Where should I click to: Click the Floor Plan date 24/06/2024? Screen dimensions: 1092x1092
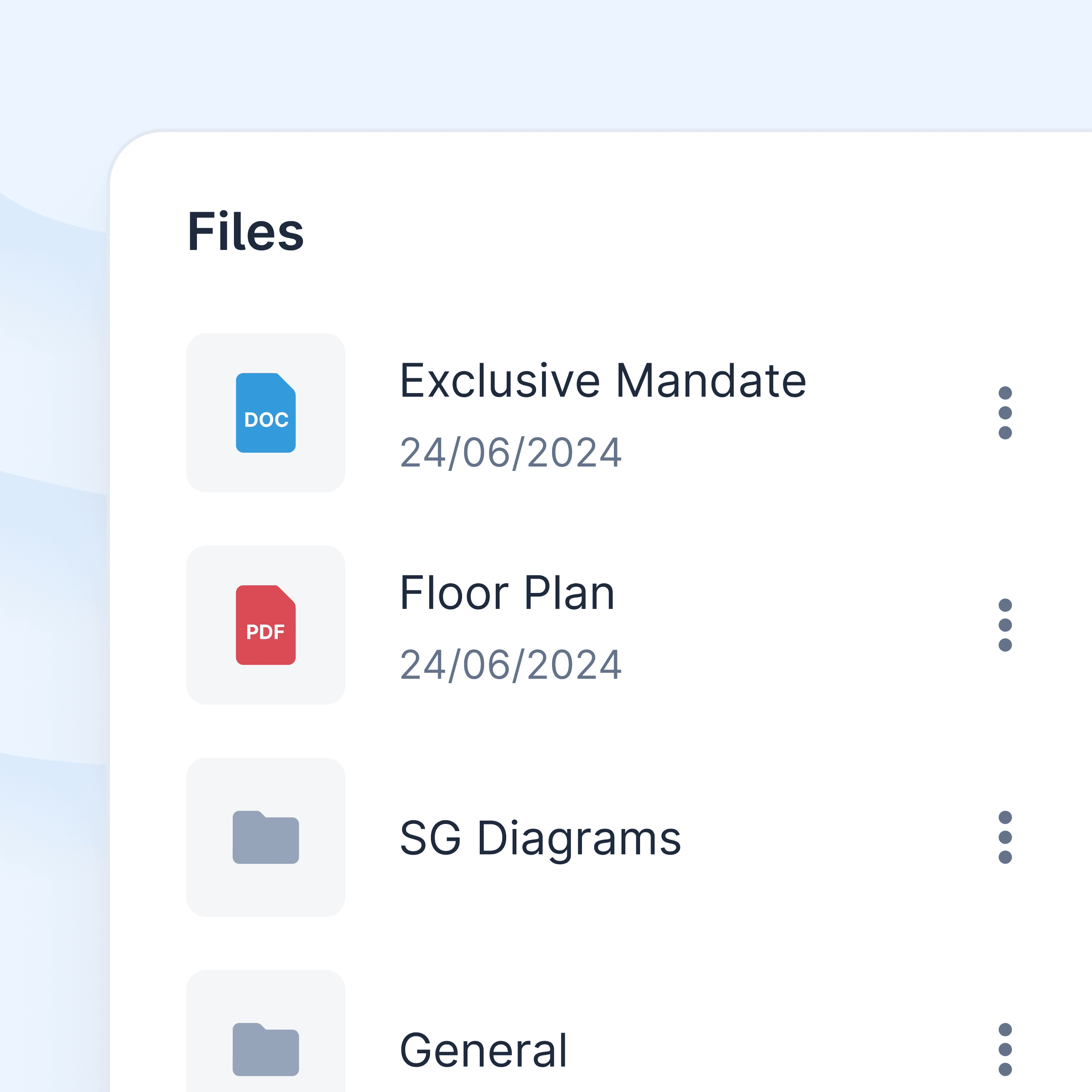coord(510,665)
